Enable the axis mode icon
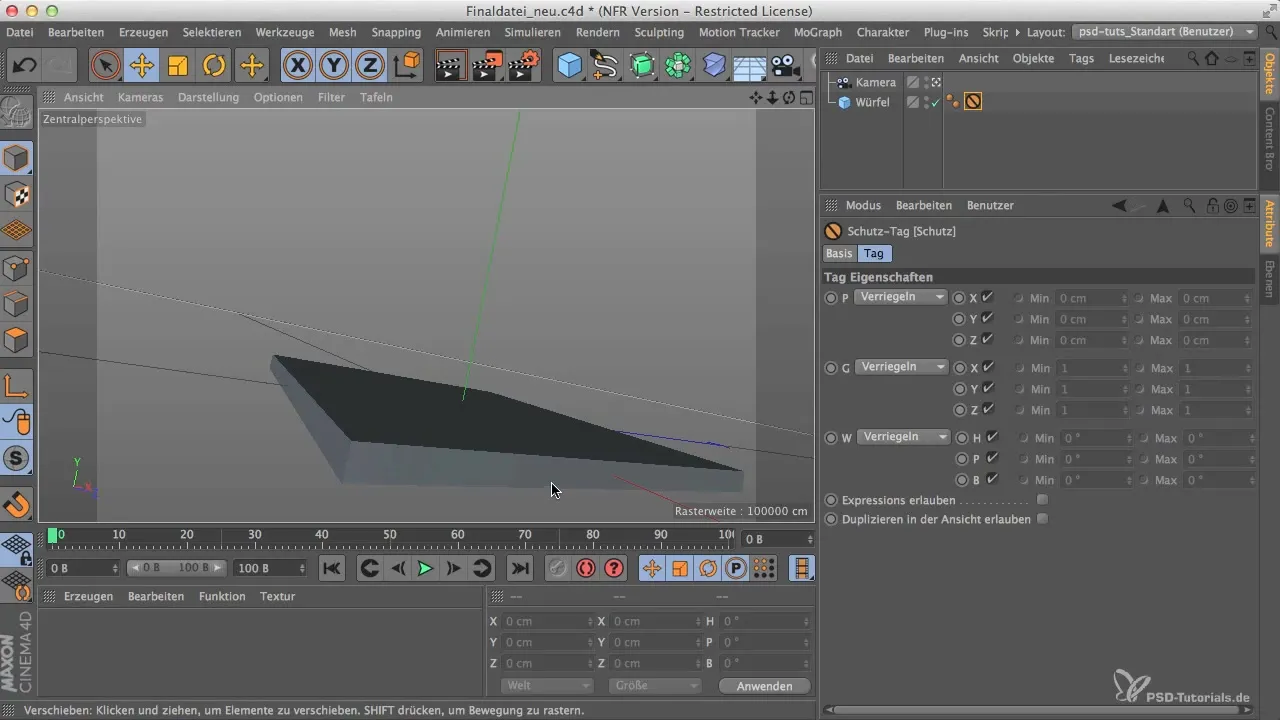The image size is (1280, 720). pos(17,385)
